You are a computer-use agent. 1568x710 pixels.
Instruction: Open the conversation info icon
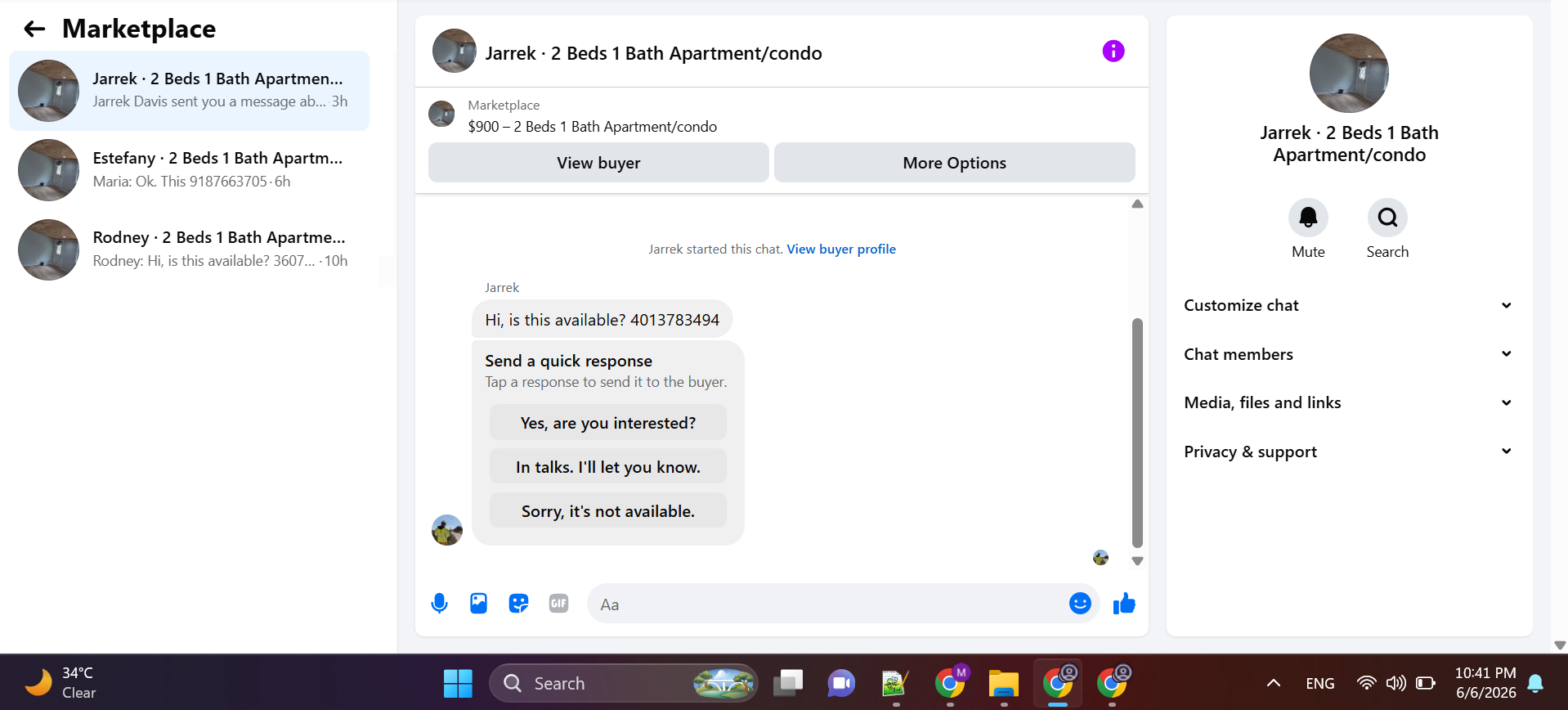tap(1113, 52)
